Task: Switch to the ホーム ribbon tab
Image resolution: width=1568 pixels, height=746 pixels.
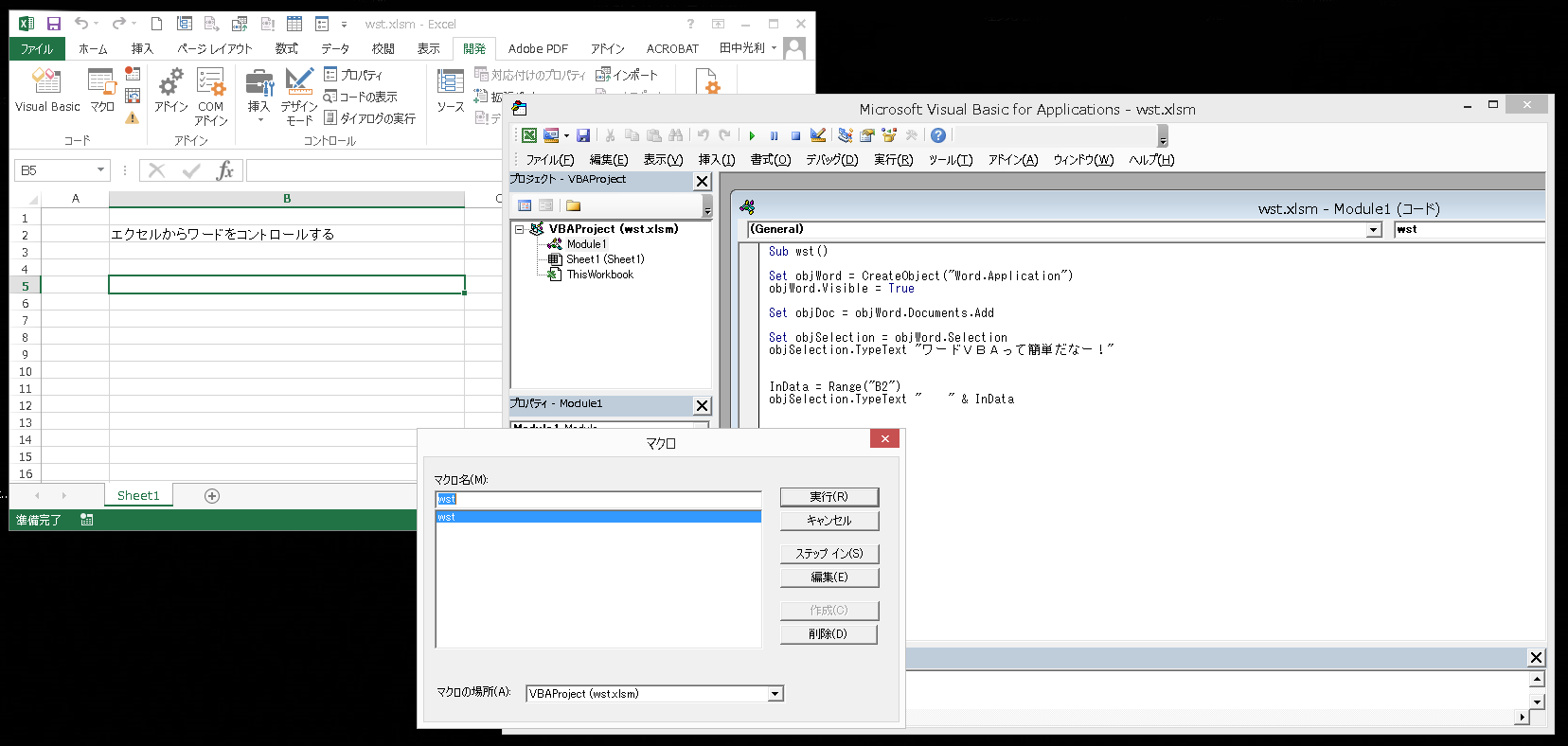Action: tap(93, 48)
